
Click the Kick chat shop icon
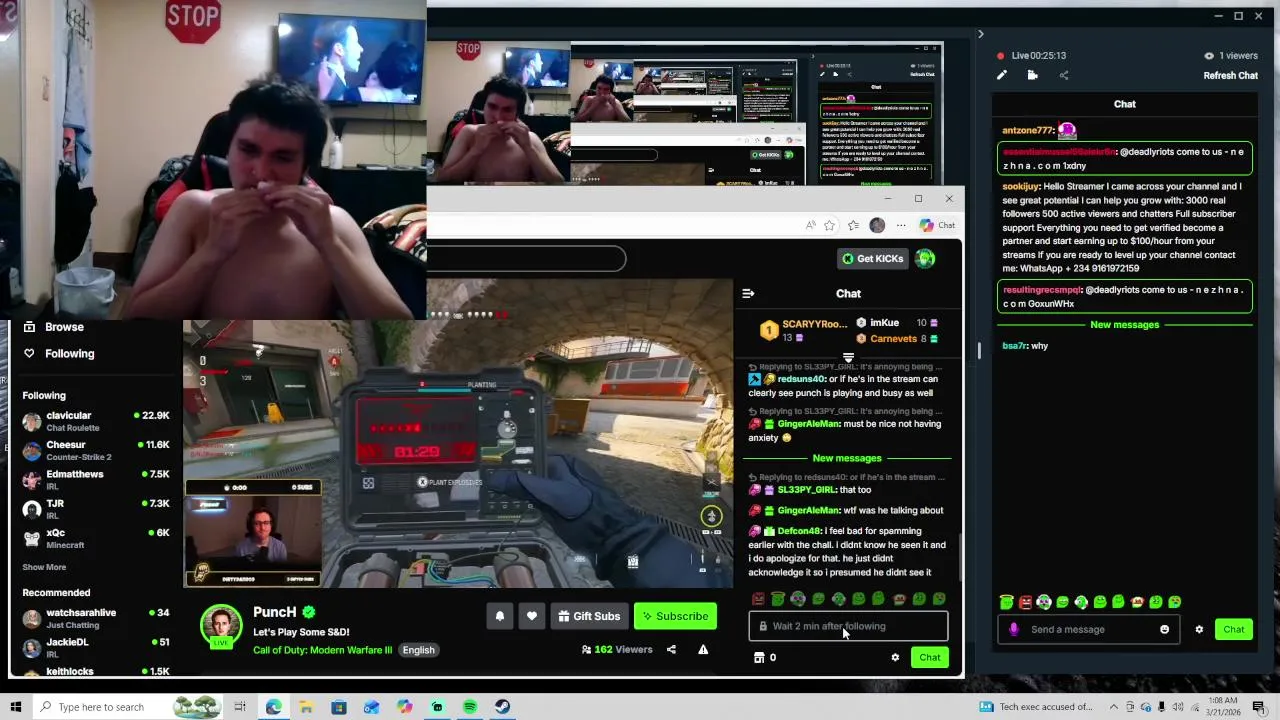coord(759,657)
